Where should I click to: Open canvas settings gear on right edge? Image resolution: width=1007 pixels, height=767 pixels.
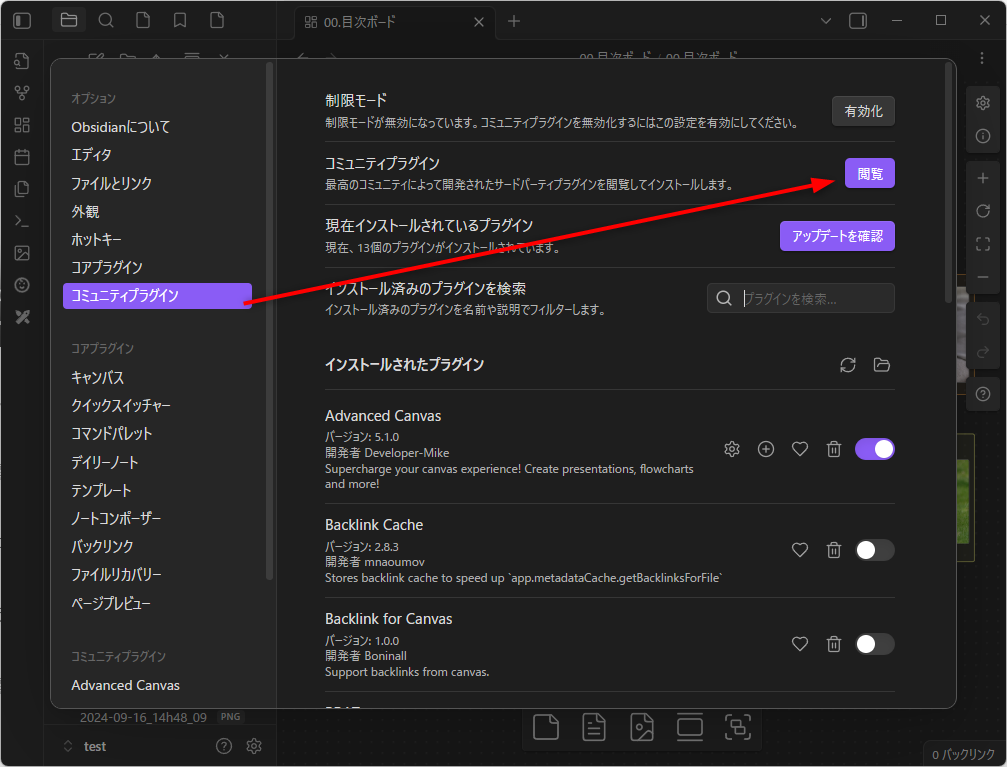pyautogui.click(x=983, y=103)
